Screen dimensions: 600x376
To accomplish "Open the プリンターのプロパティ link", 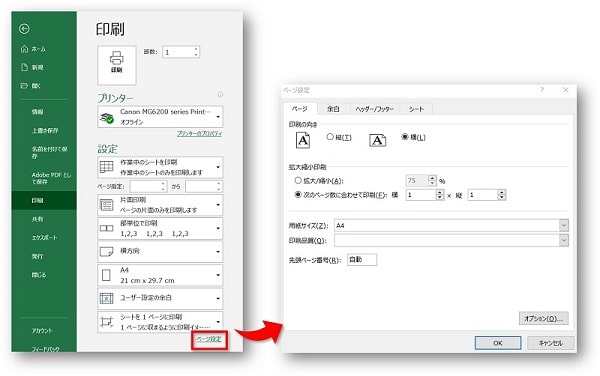I will coord(199,133).
